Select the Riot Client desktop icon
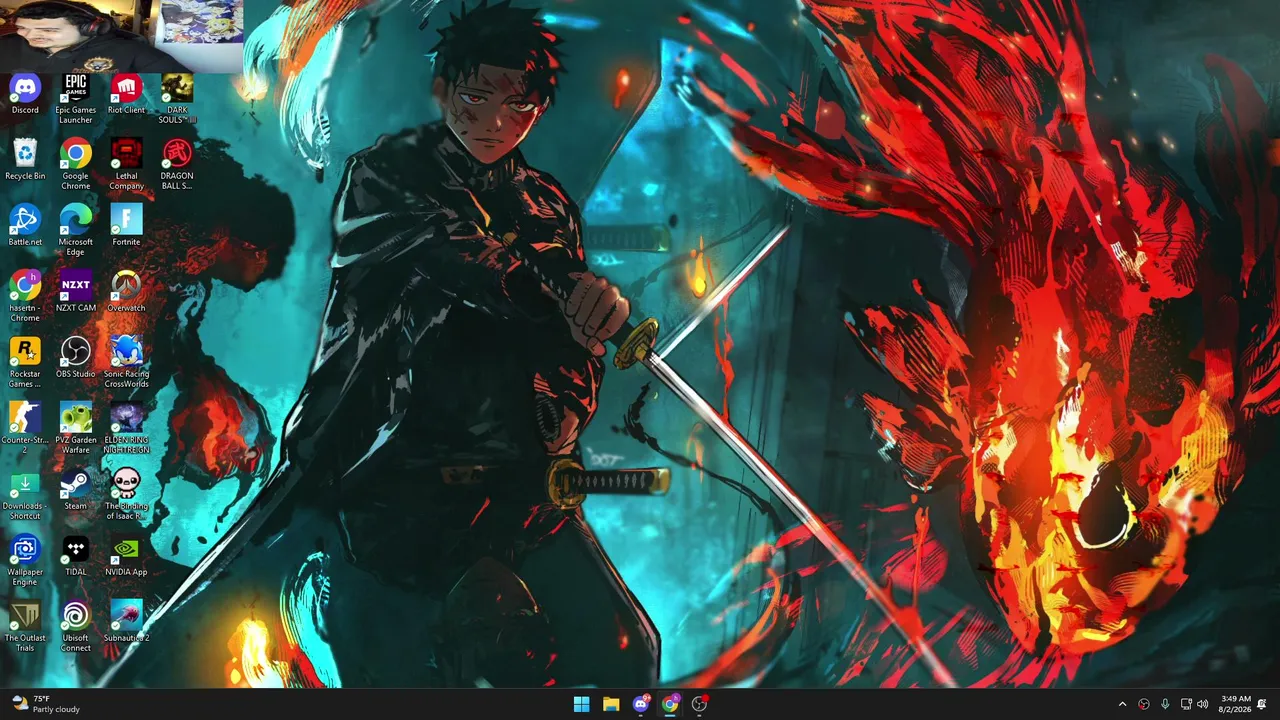This screenshot has height=720, width=1280. pos(126,95)
